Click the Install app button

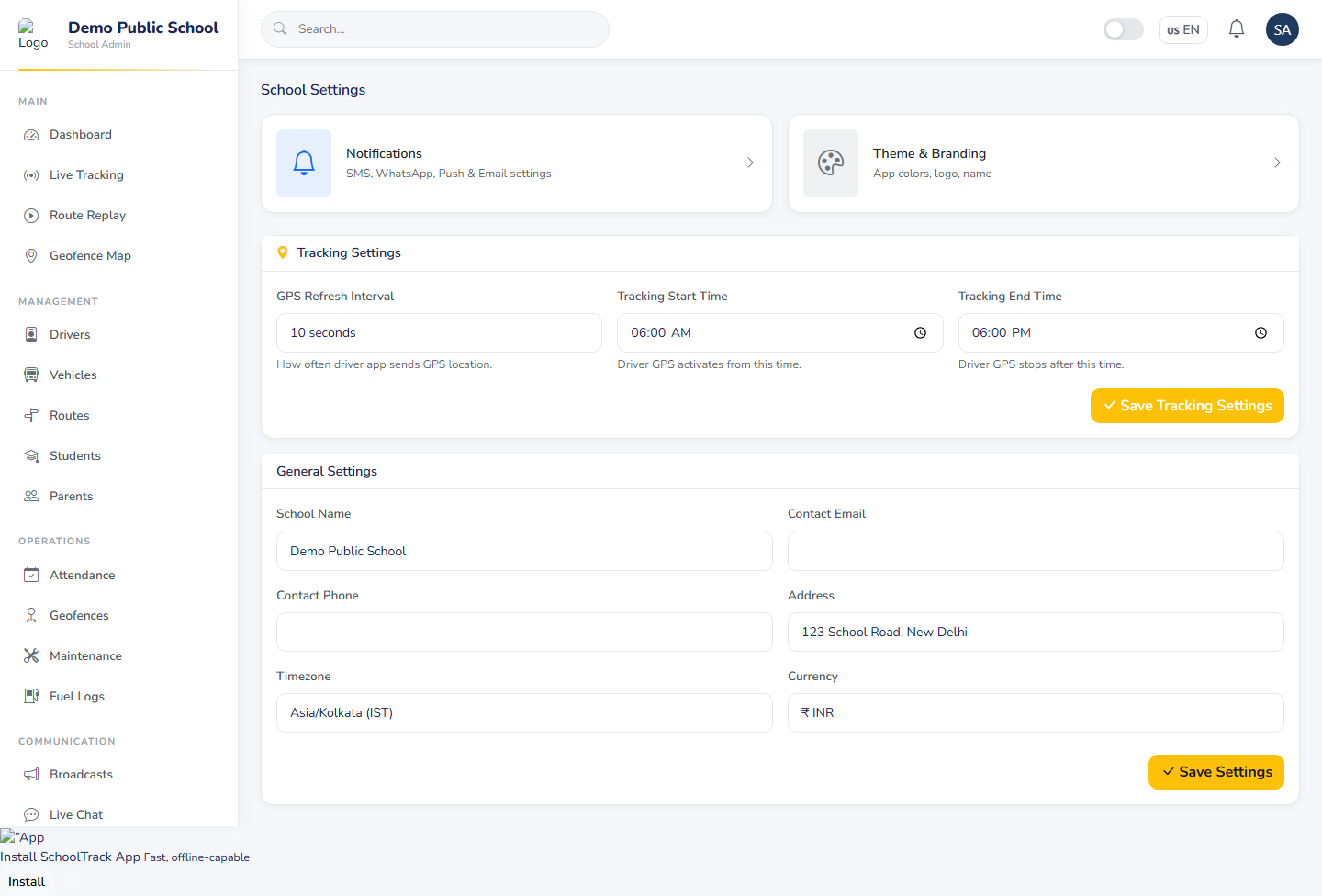(x=27, y=881)
